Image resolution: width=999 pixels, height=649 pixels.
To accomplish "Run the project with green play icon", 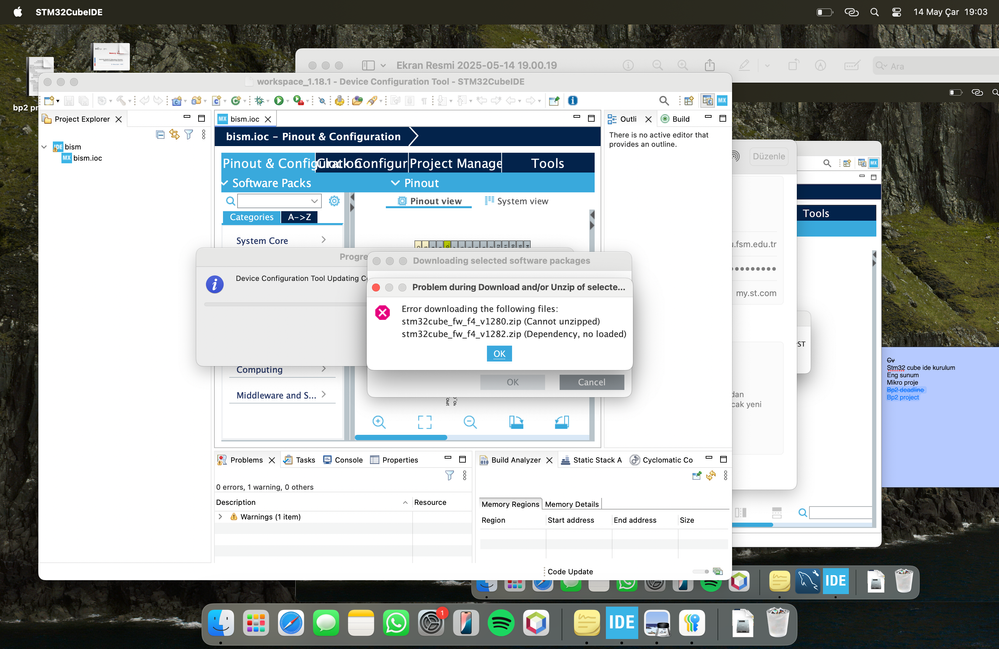I will (278, 101).
